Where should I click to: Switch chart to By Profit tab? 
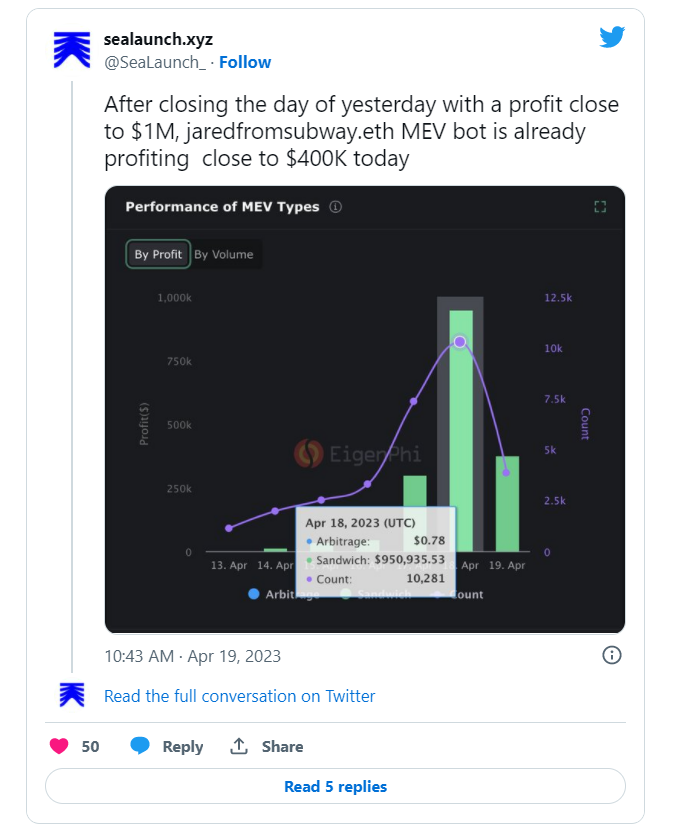pyautogui.click(x=158, y=254)
